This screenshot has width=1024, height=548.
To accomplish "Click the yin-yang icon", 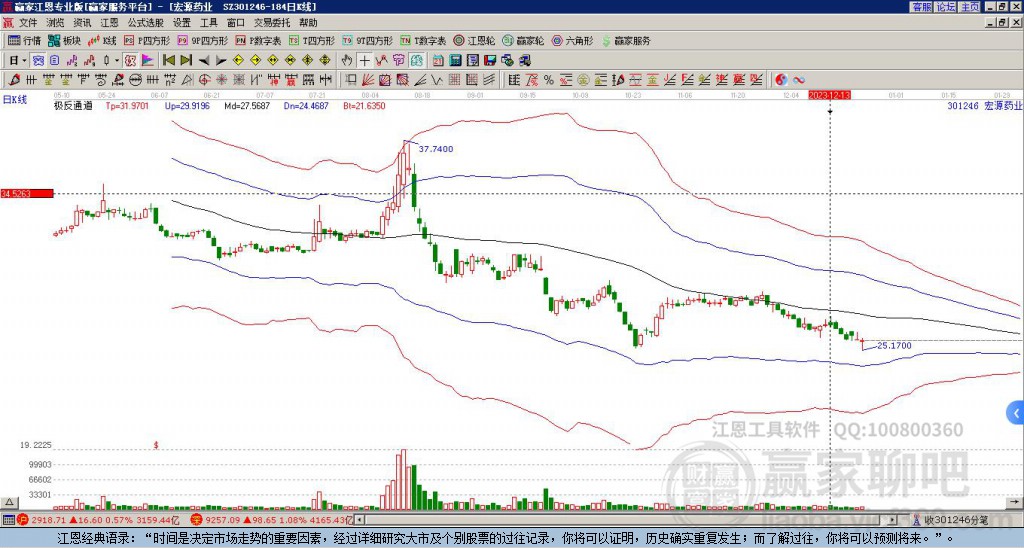I will (781, 80).
